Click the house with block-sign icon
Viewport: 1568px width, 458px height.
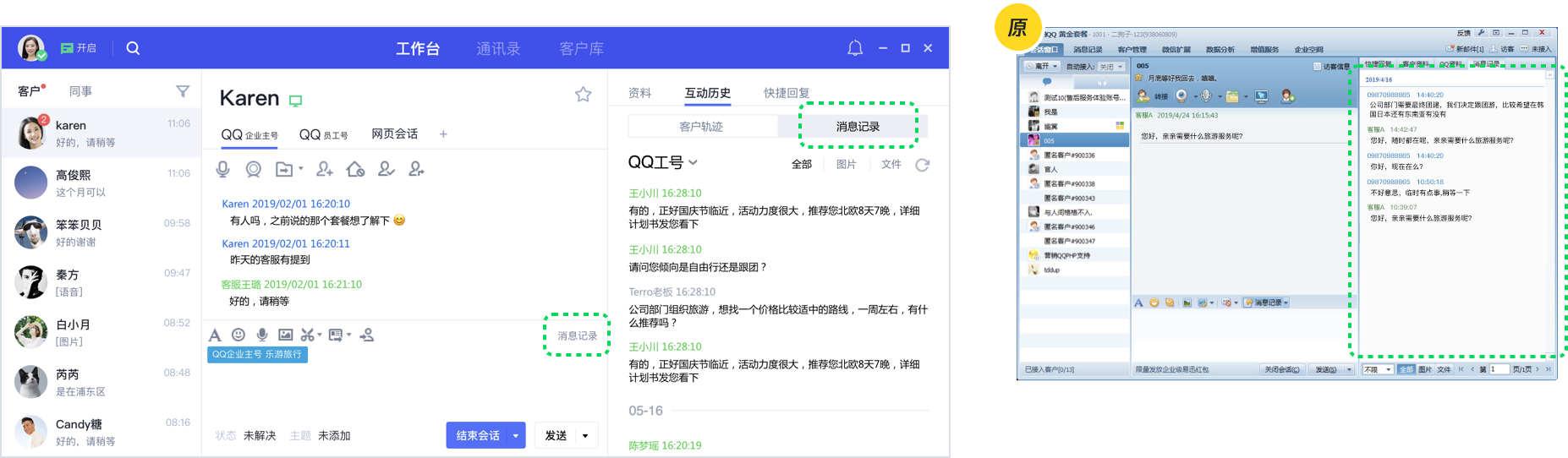tap(355, 169)
